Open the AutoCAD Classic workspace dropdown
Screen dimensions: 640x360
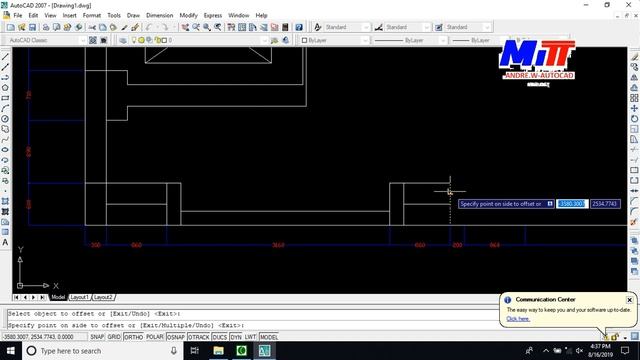click(x=82, y=40)
